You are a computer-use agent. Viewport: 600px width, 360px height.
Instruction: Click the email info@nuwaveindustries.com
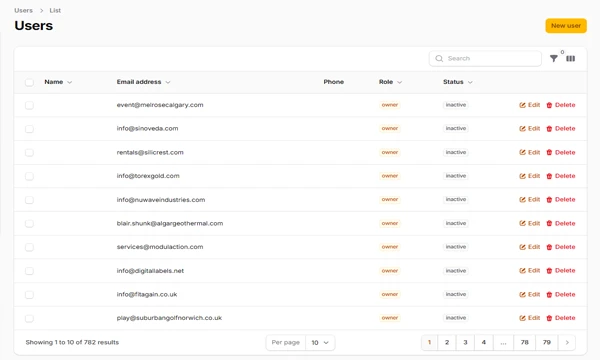[161, 200]
